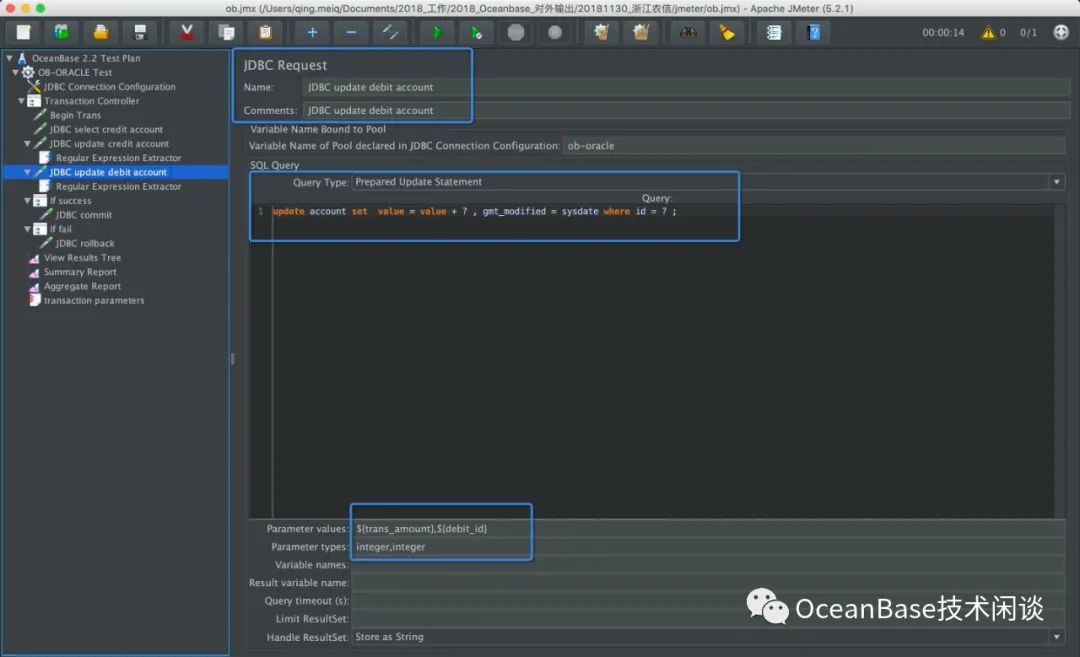1080x657 pixels.
Task: Click the Clear All results icon
Action: (640, 32)
